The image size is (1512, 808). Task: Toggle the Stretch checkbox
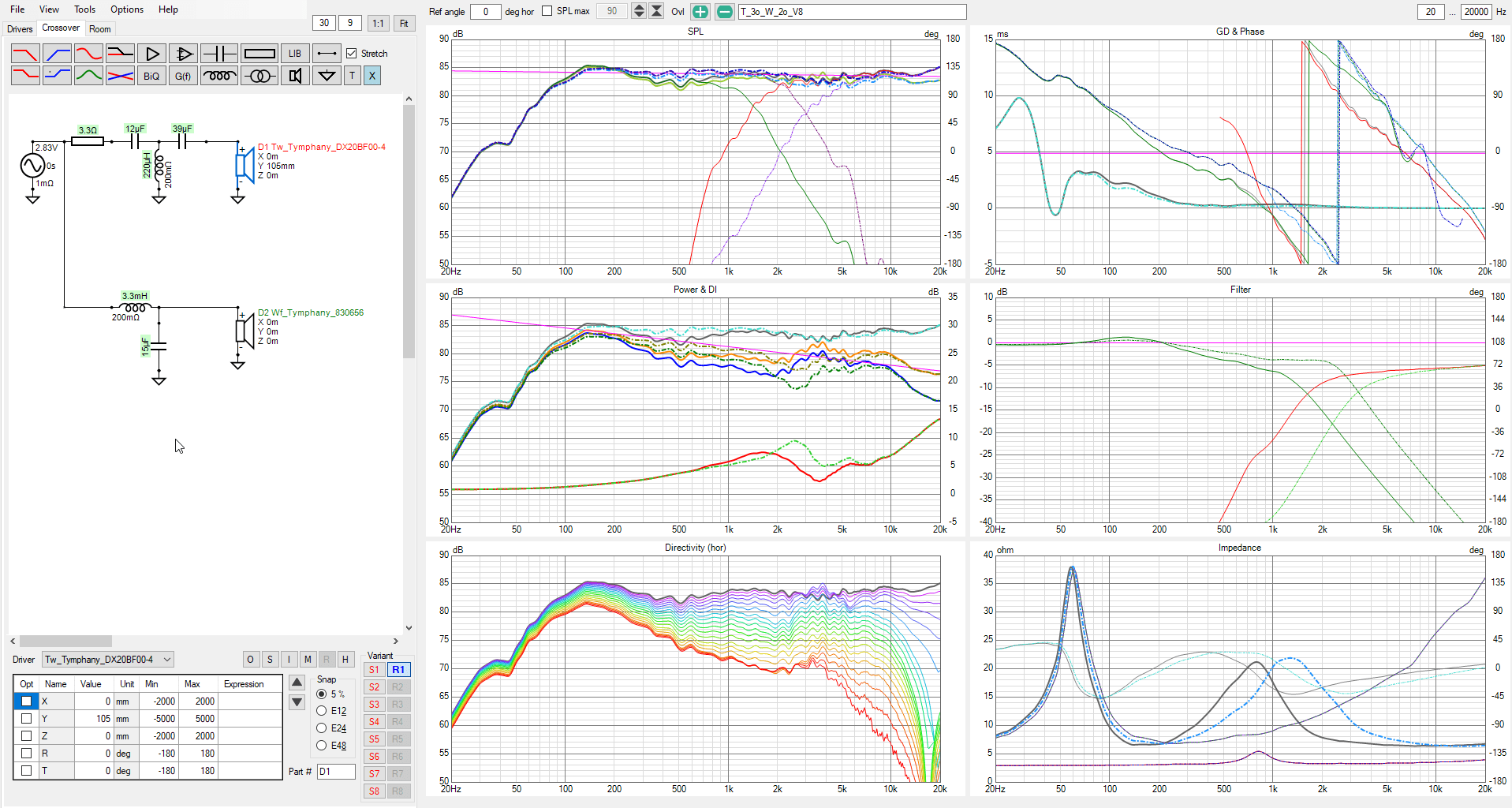point(352,54)
